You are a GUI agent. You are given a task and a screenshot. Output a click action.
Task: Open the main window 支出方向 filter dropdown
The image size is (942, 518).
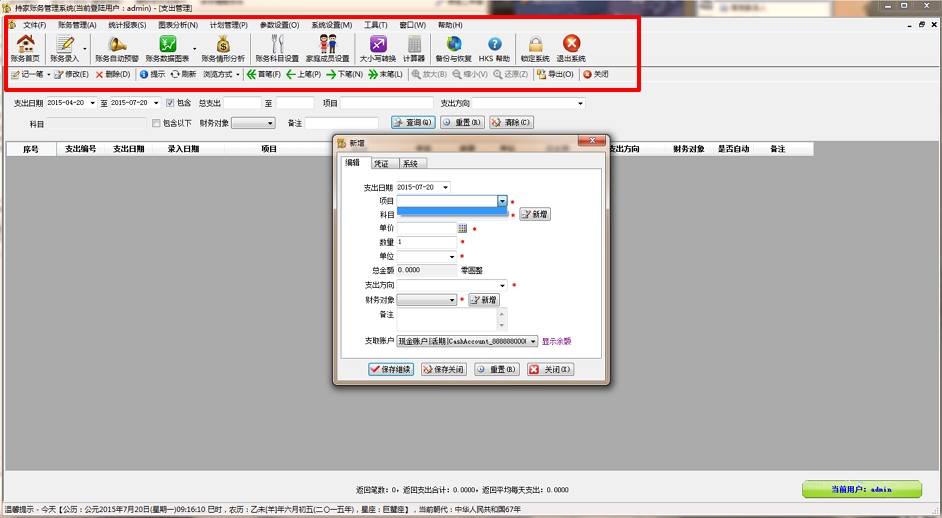click(x=580, y=103)
